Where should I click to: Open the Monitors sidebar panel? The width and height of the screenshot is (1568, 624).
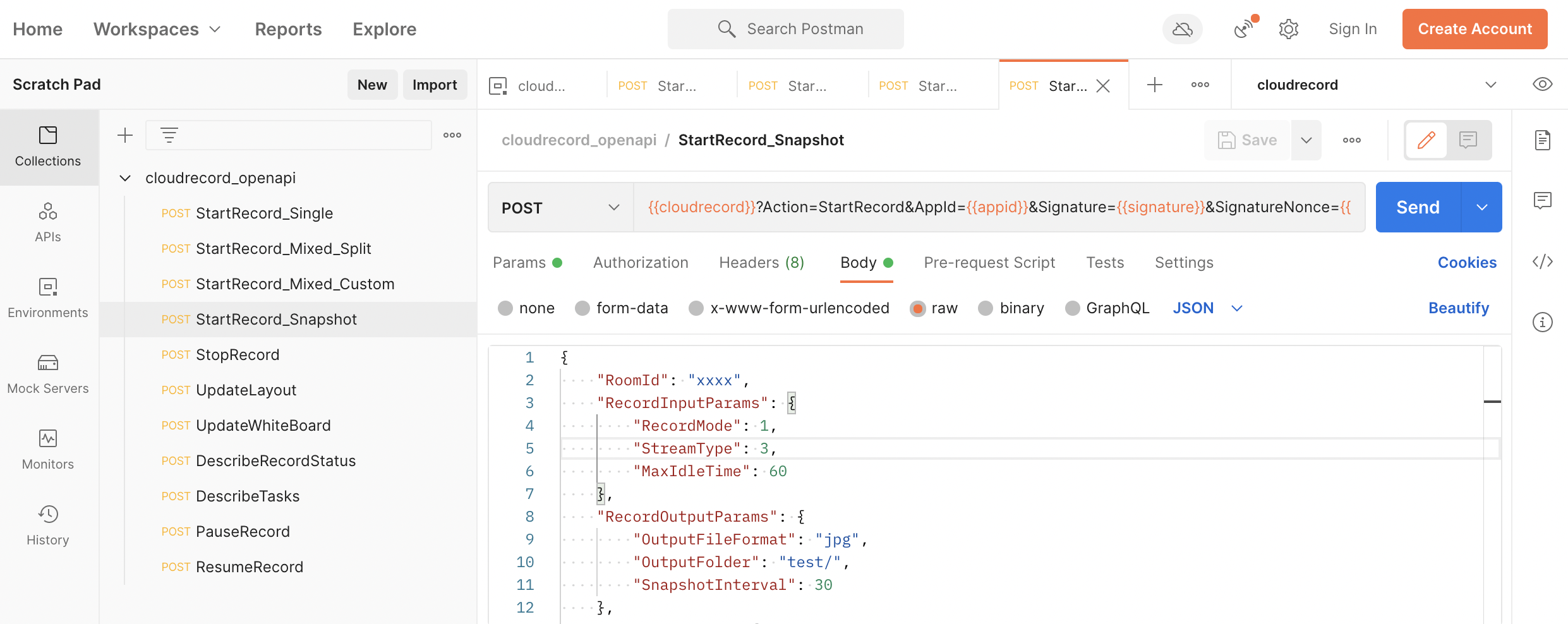[x=48, y=450]
